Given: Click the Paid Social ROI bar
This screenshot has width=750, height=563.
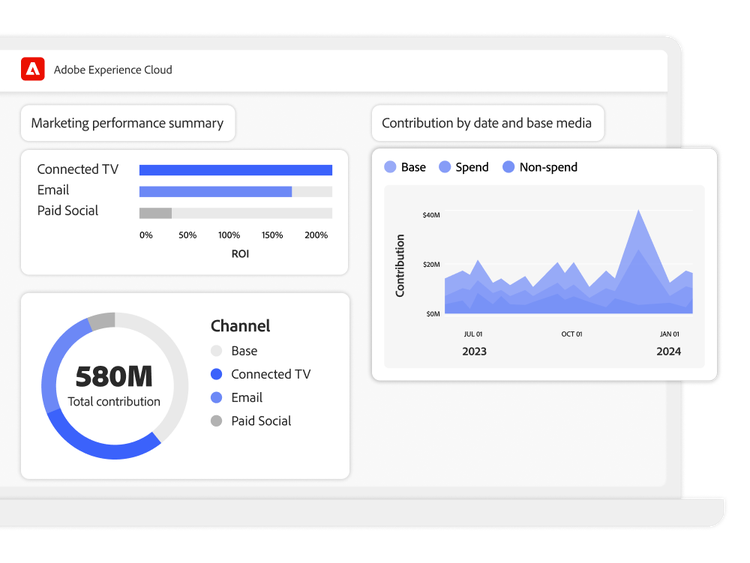Looking at the screenshot, I should [155, 213].
